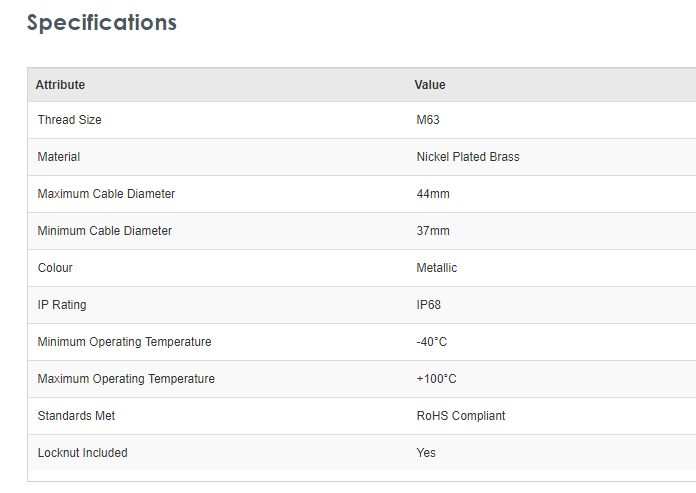
Task: Select the Colour attribute label
Action: coord(55,268)
